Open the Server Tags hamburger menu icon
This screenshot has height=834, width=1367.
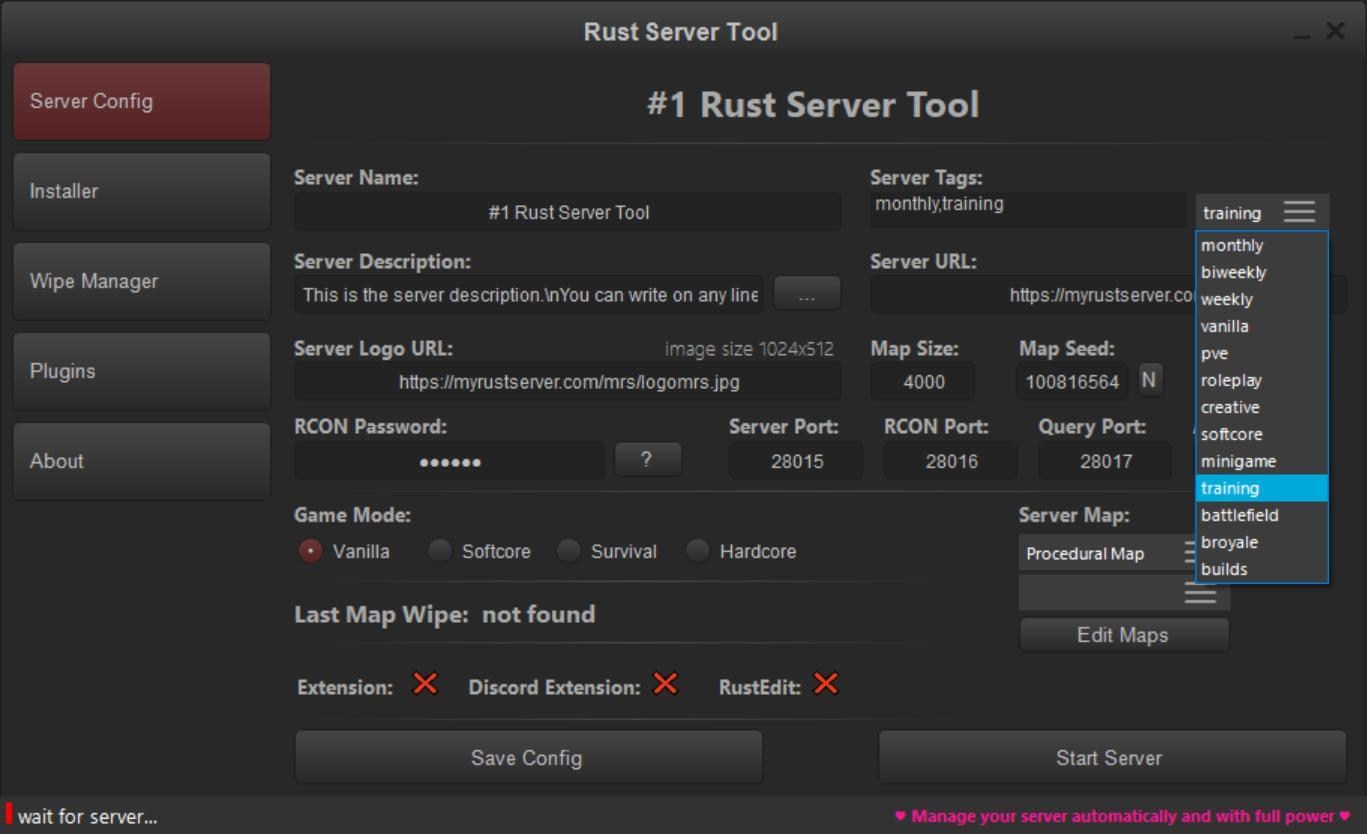point(1299,211)
